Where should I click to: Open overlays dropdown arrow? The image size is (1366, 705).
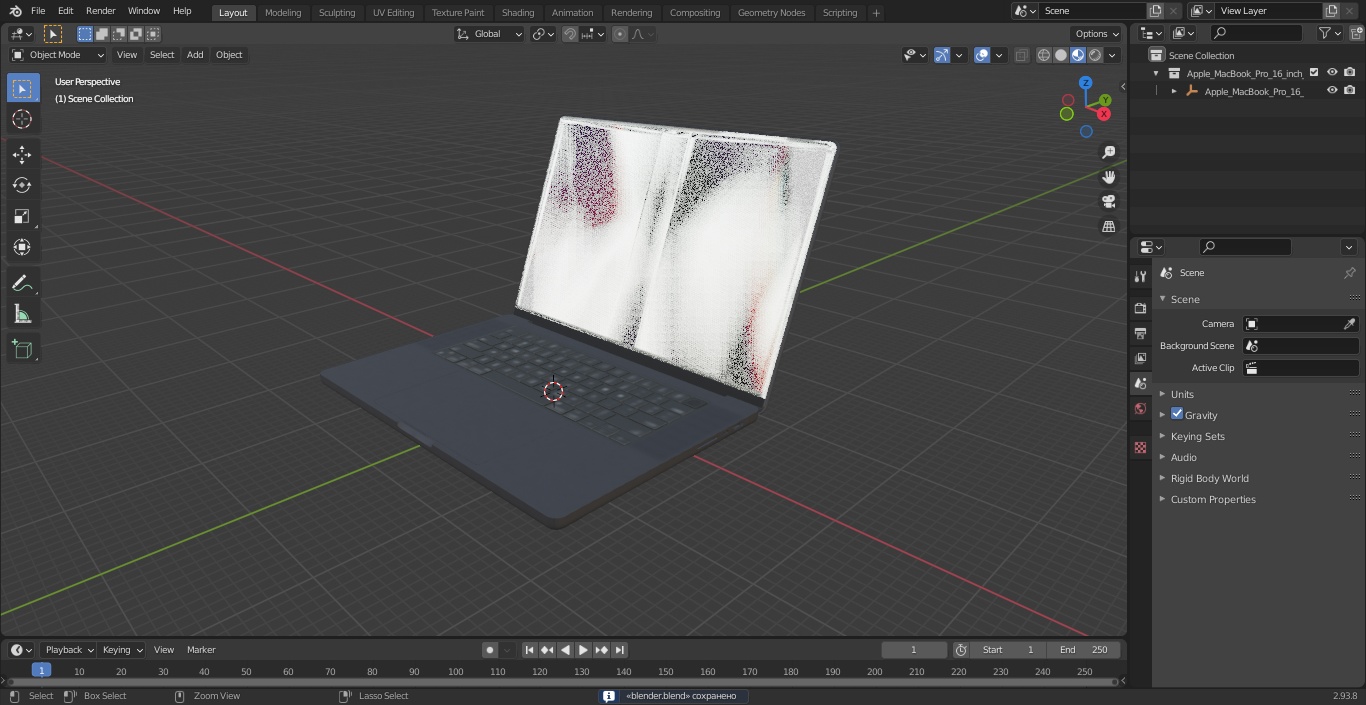tap(1000, 55)
